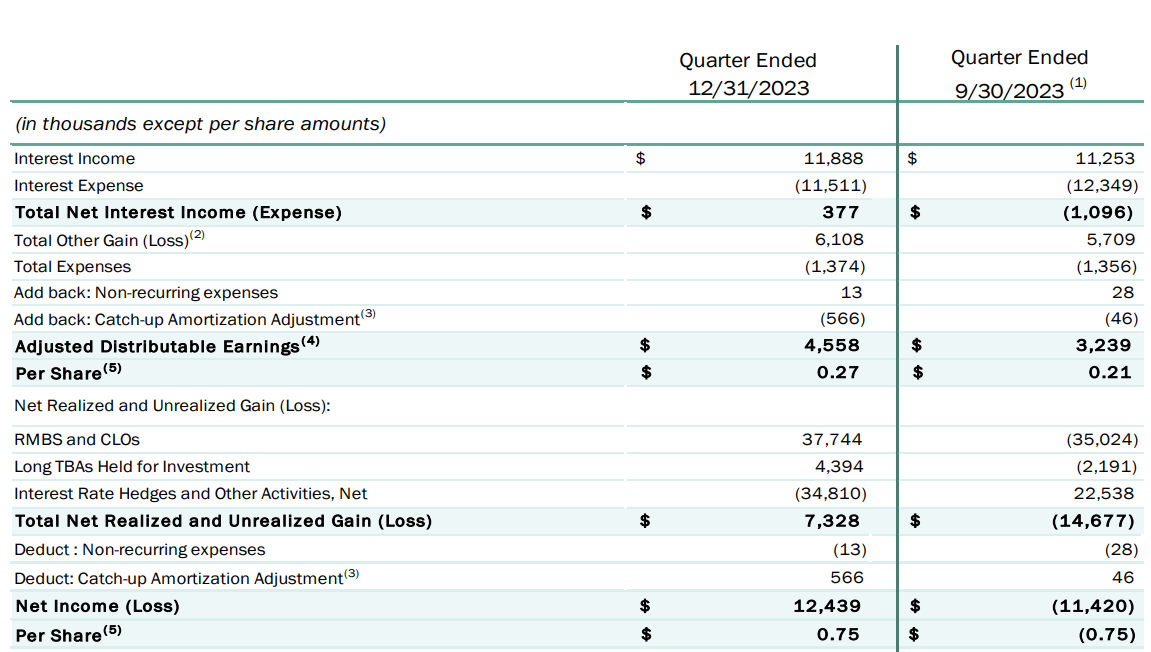This screenshot has width=1151, height=652.
Task: Click the 'Interest Expense' row label
Action: pyautogui.click(x=79, y=186)
